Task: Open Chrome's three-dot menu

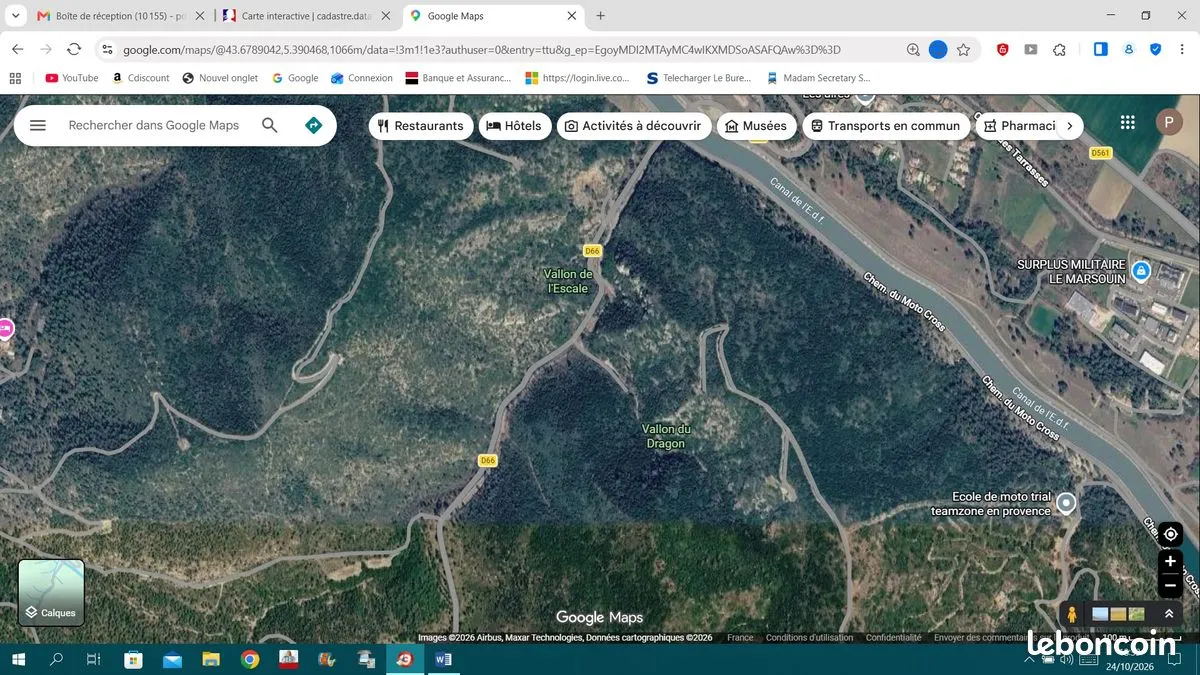Action: click(x=1183, y=49)
